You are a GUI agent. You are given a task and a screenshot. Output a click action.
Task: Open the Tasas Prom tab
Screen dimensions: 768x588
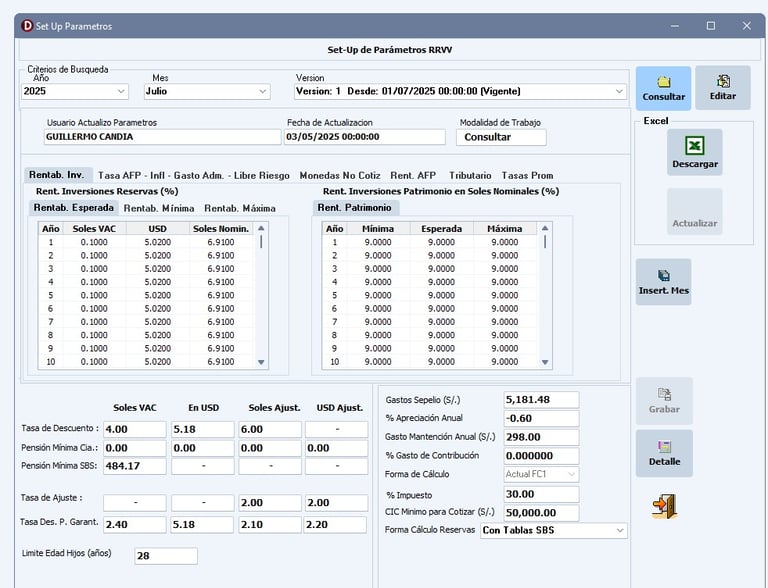(x=527, y=175)
